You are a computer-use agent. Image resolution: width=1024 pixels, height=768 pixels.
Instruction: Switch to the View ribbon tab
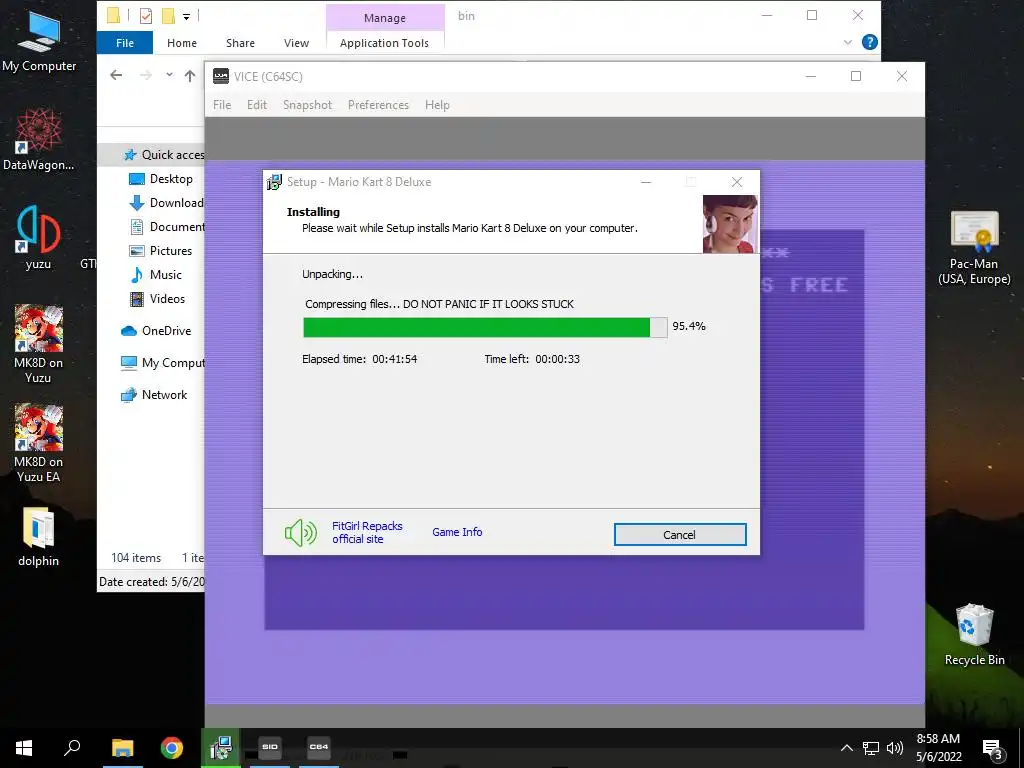(x=296, y=42)
